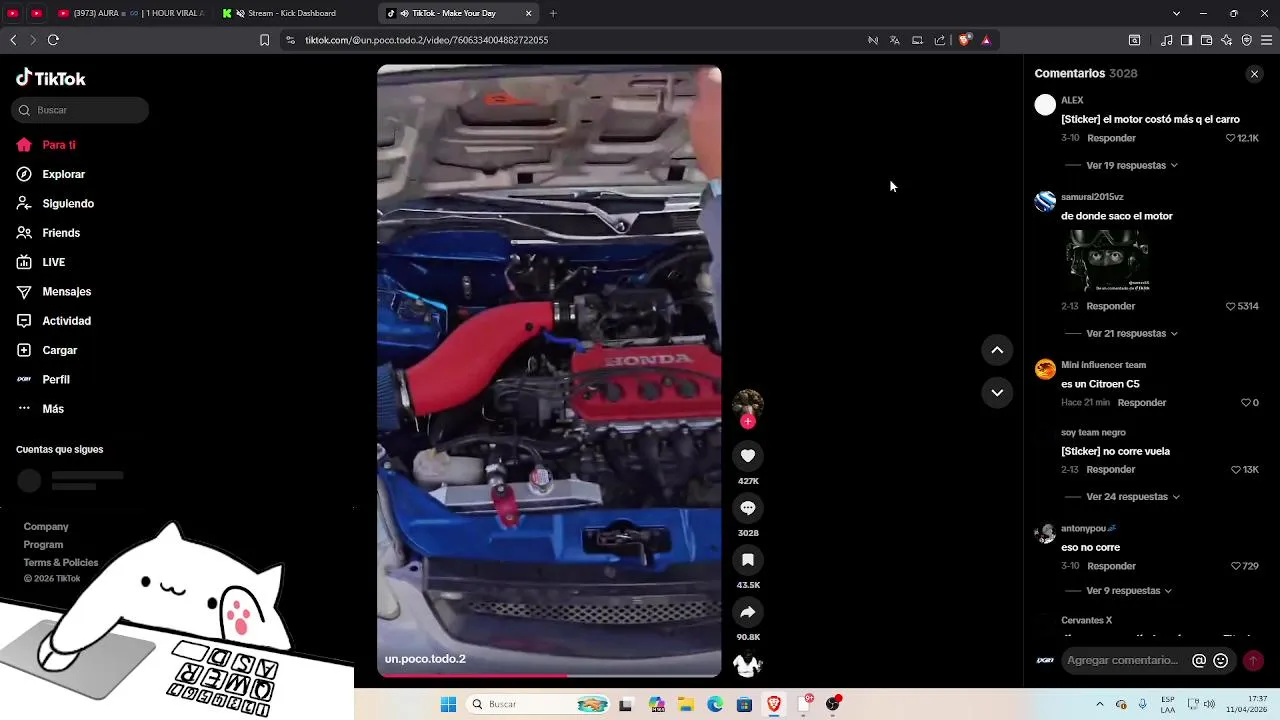Like ALEX's comment with 12.1K likes
This screenshot has width=1280, height=720.
(1231, 138)
